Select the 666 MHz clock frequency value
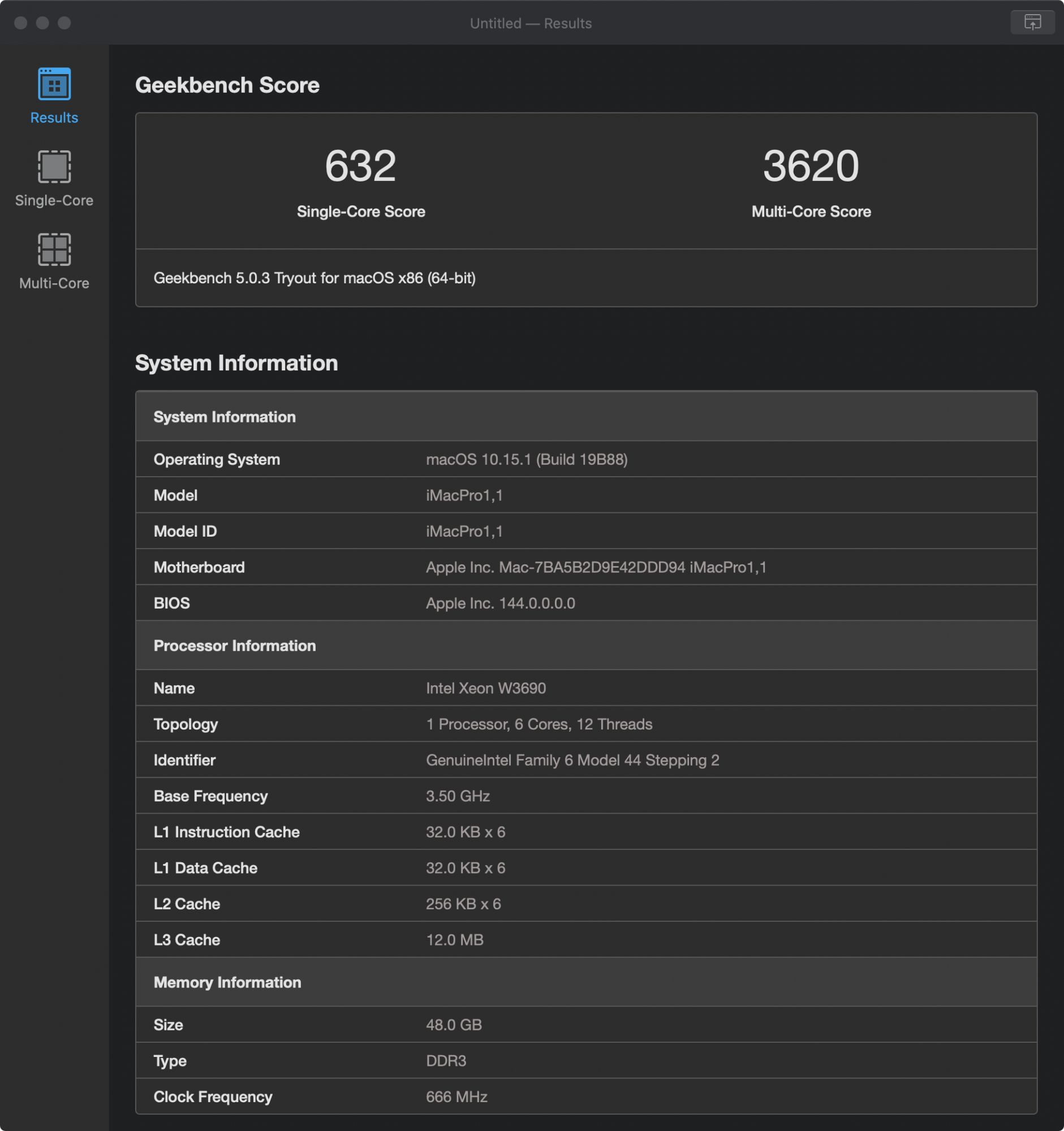The height and width of the screenshot is (1131, 1064). (456, 1097)
